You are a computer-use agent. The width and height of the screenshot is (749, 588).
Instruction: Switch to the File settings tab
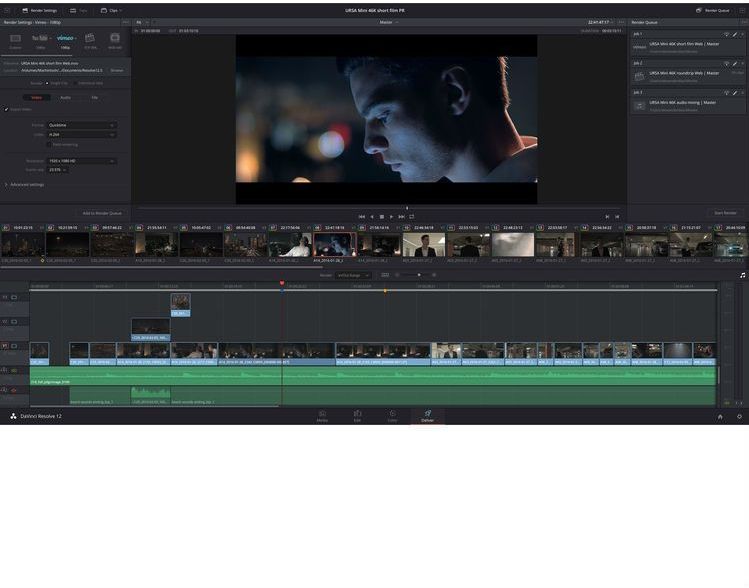(x=95, y=97)
